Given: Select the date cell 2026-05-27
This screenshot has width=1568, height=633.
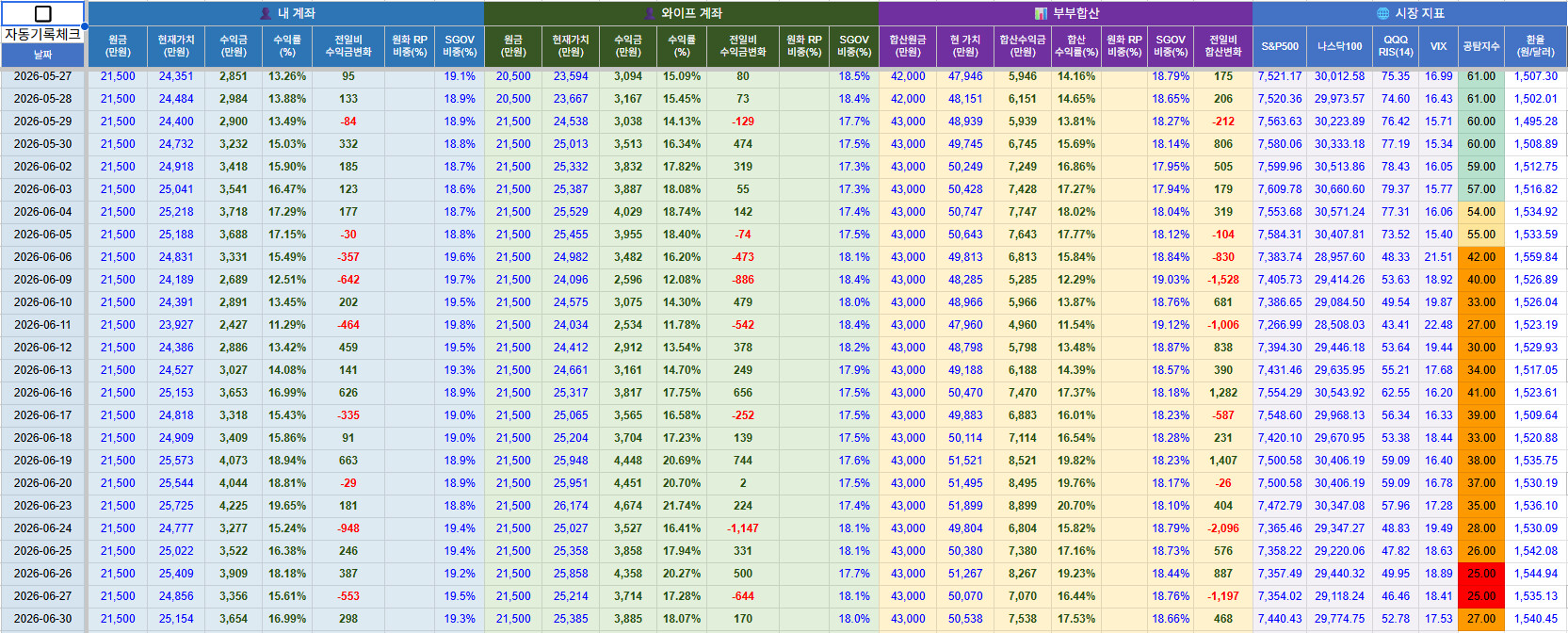Looking at the screenshot, I should click(43, 76).
